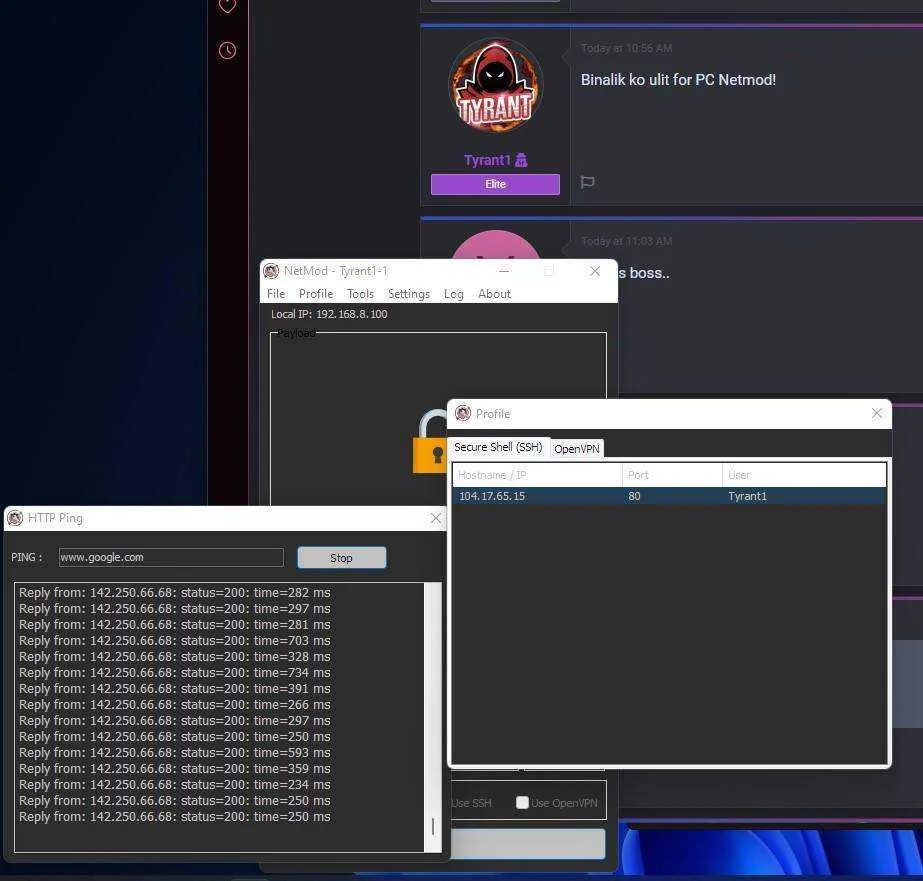Open the About menu in NetMod

pos(494,294)
